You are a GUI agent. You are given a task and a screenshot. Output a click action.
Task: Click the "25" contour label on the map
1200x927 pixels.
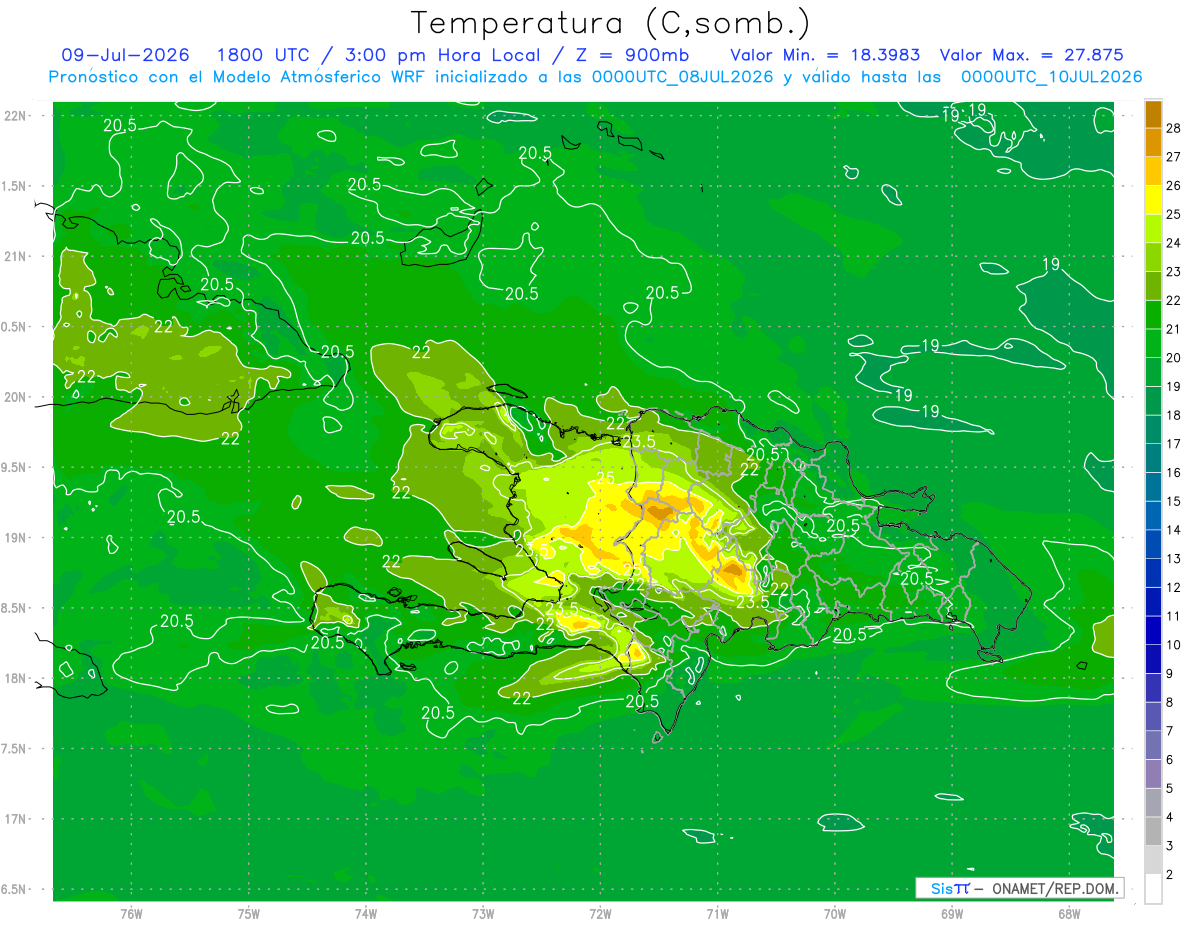(606, 479)
